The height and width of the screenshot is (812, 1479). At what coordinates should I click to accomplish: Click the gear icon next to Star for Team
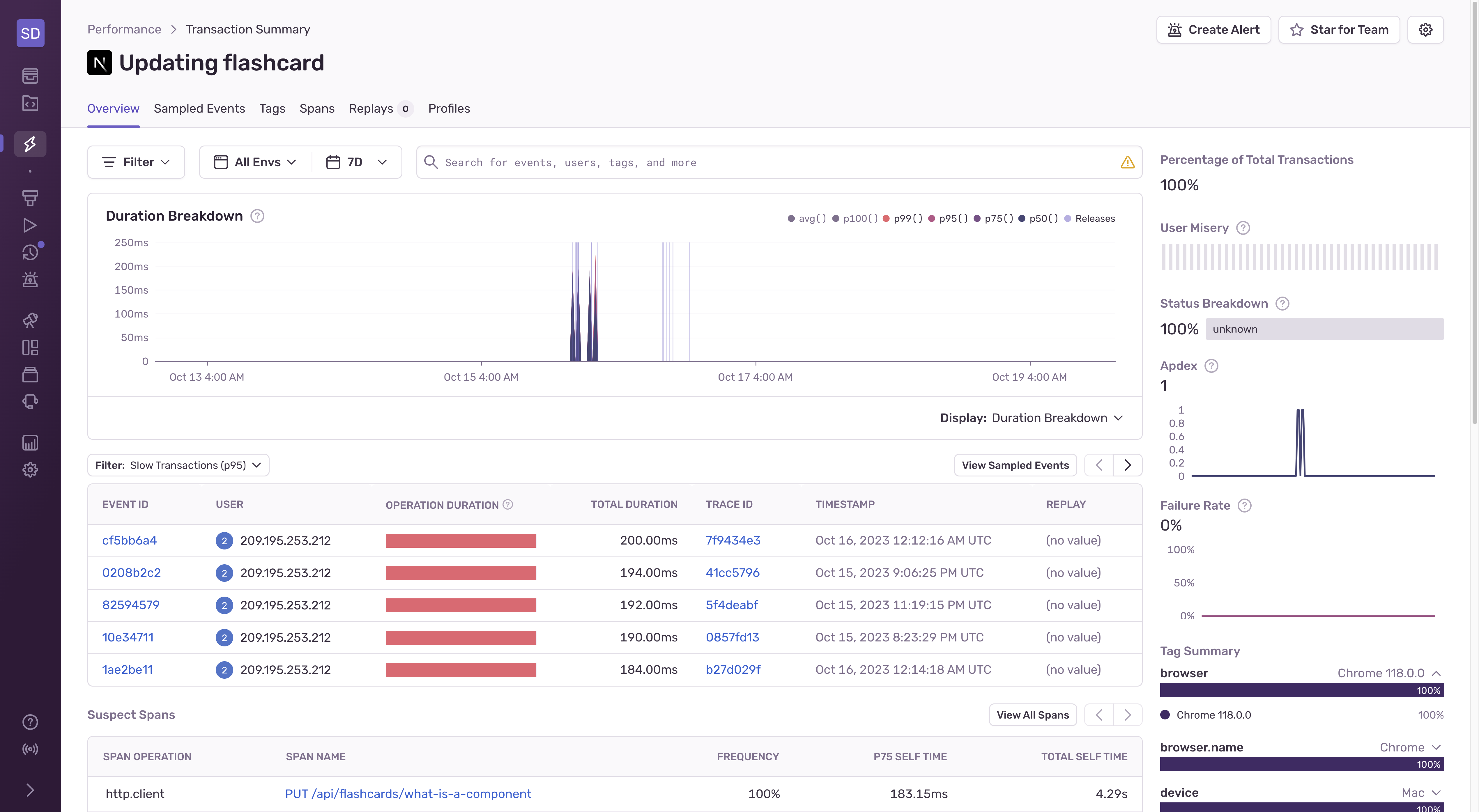point(1425,30)
